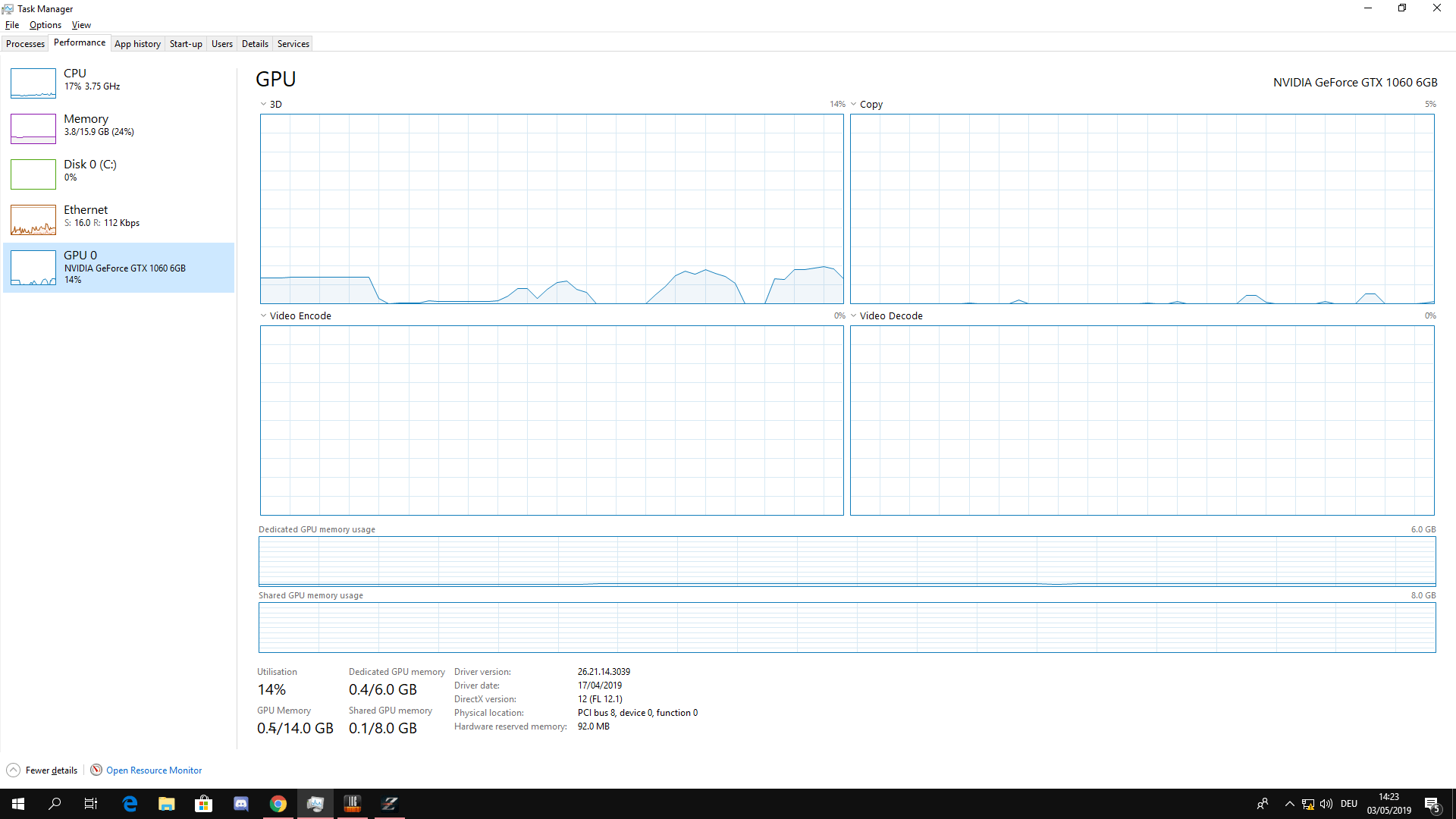Screen dimensions: 1456x819
Task: Open Discord from the taskbar
Action: [241, 804]
